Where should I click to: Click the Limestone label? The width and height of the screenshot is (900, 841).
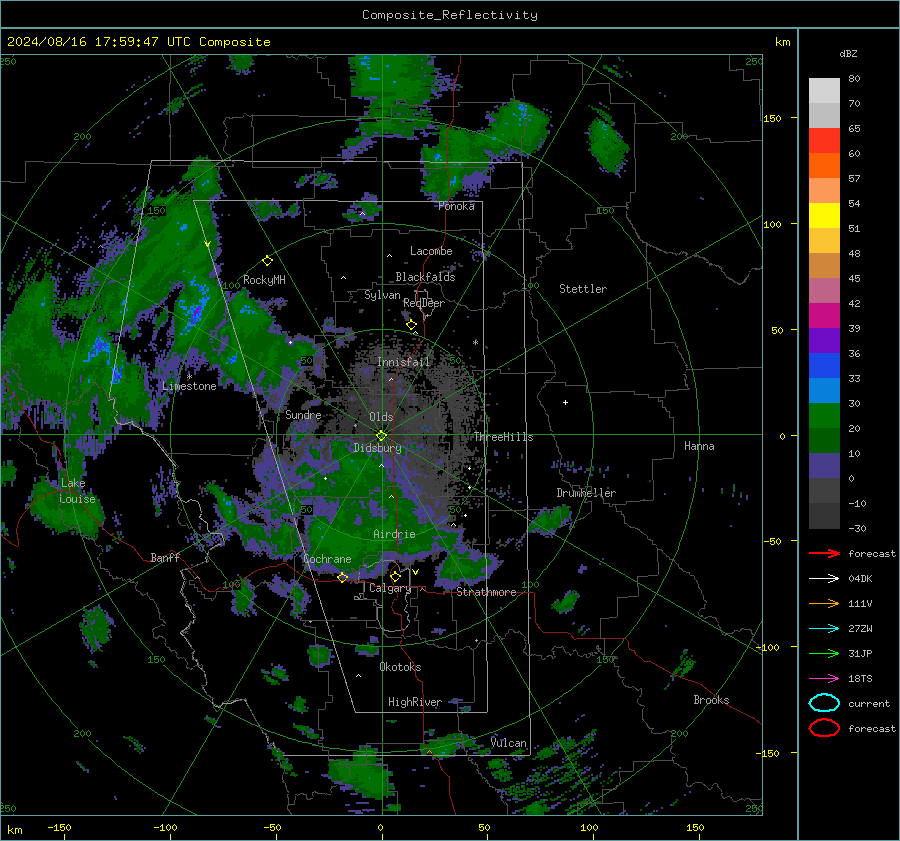(x=189, y=386)
